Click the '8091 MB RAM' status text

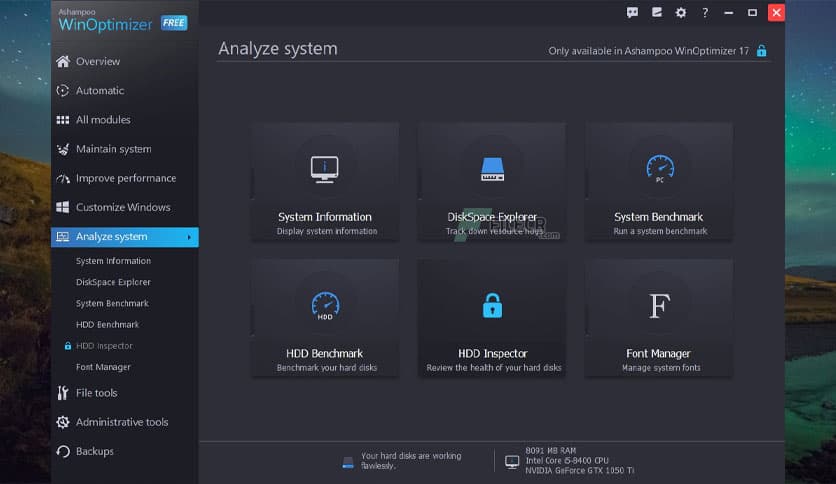tap(551, 450)
